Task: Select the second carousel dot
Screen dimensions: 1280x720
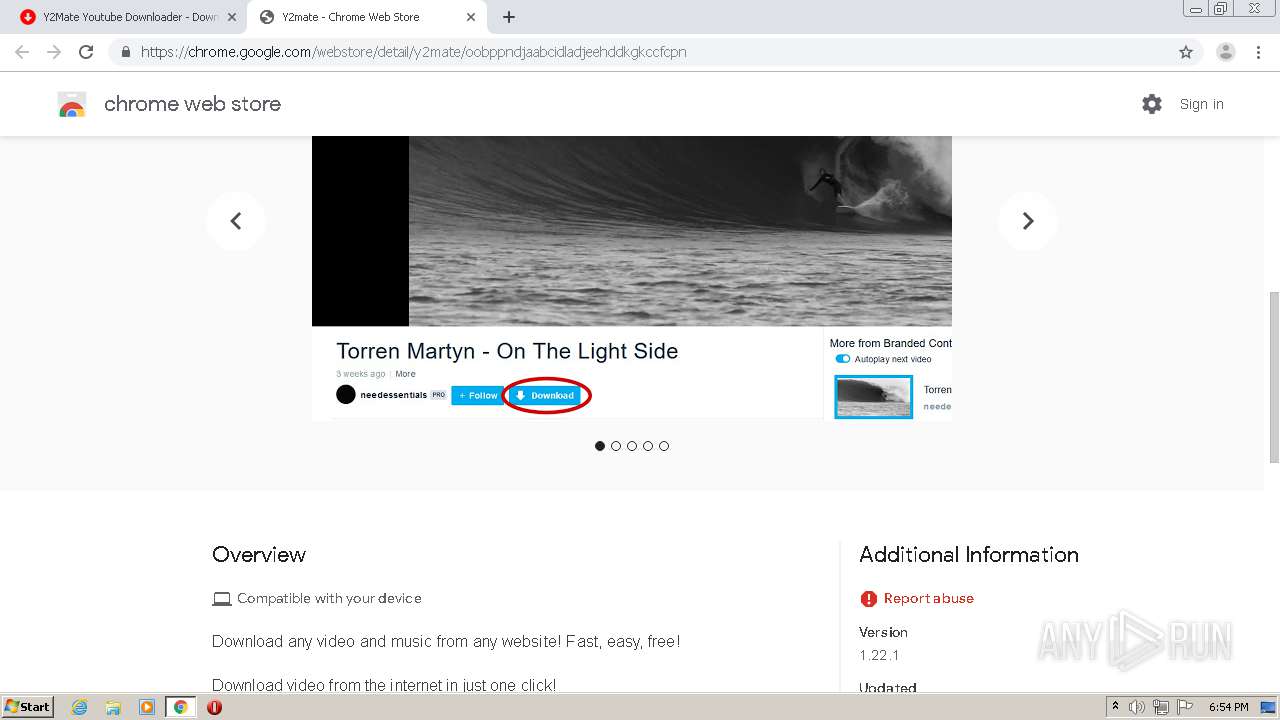Action: (x=616, y=446)
